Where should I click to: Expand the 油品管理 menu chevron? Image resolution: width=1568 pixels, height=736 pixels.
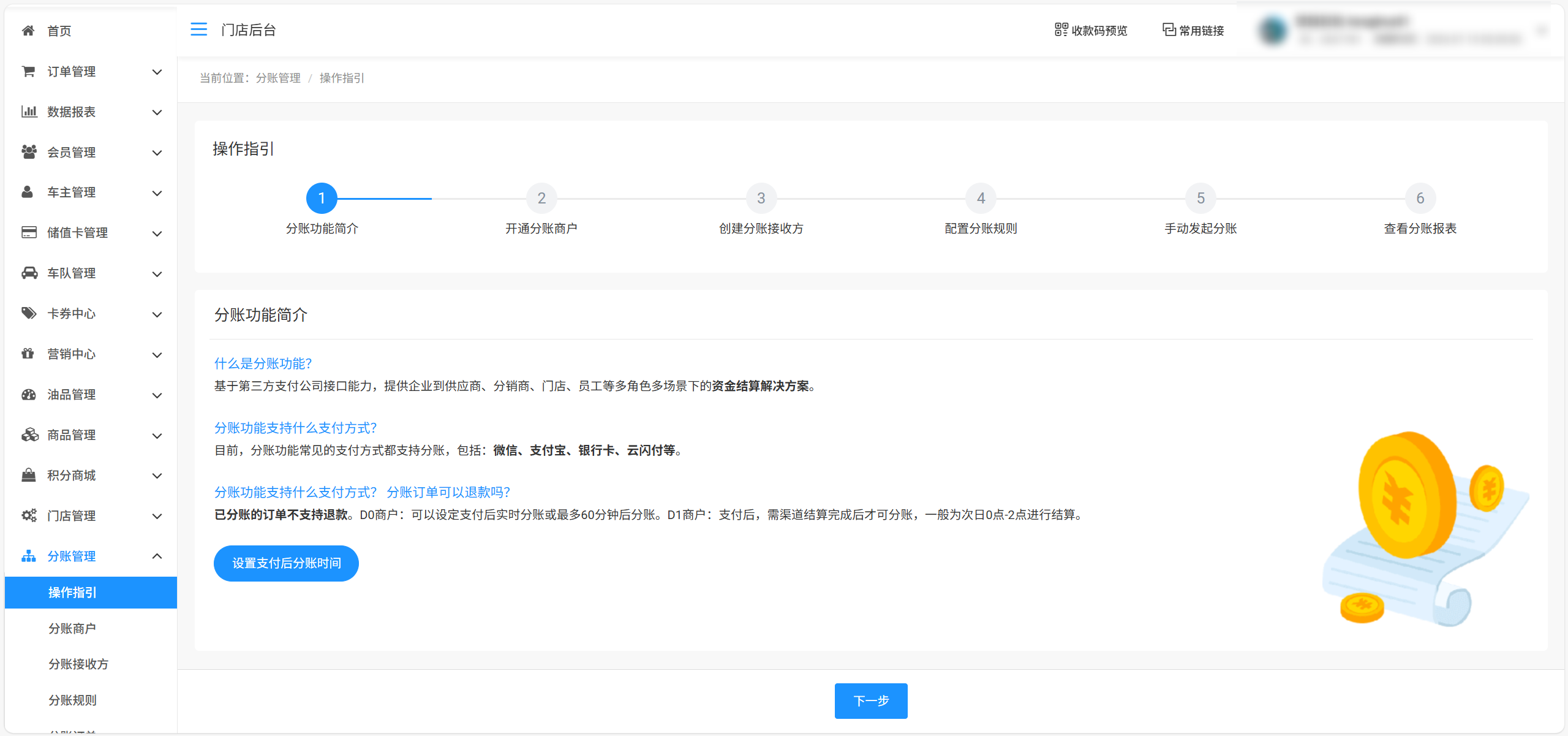157,395
